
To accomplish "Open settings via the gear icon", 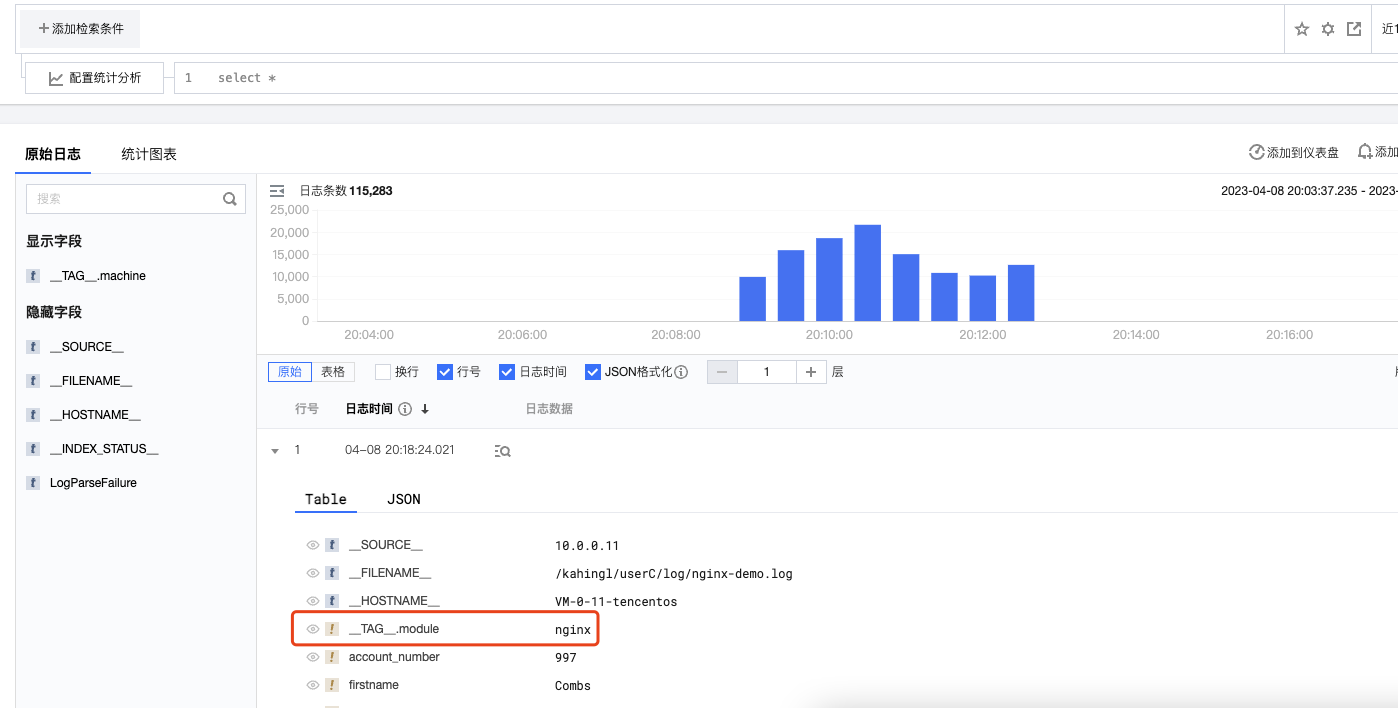I will pos(1328,29).
